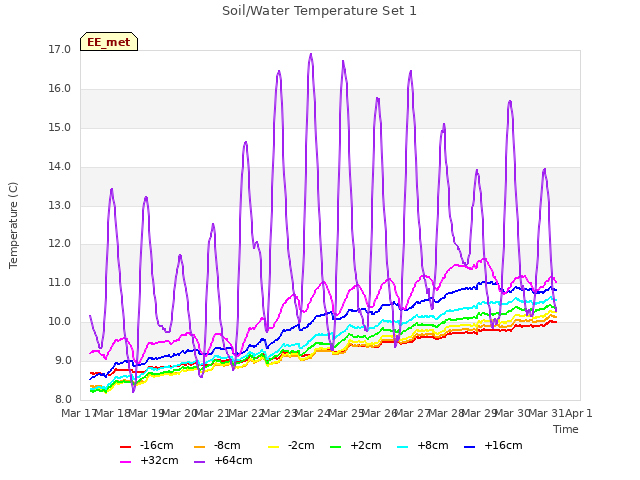Select the -16cm red legend swatch
The image size is (640, 480).
coord(125,447)
